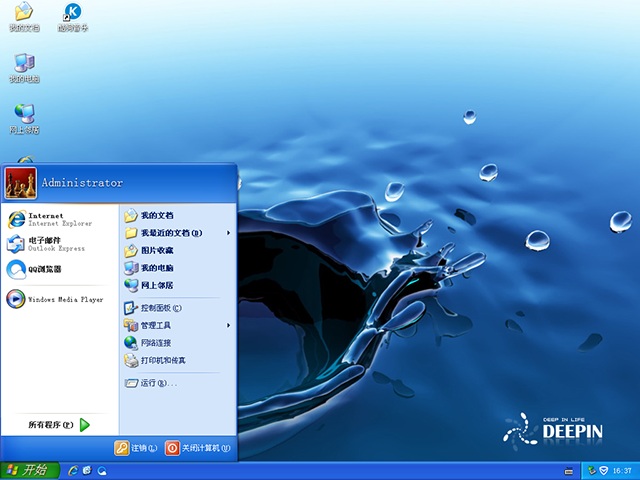Screen dimensions: 640x480
Task: Click the Administrator user picture
Action: (20, 182)
